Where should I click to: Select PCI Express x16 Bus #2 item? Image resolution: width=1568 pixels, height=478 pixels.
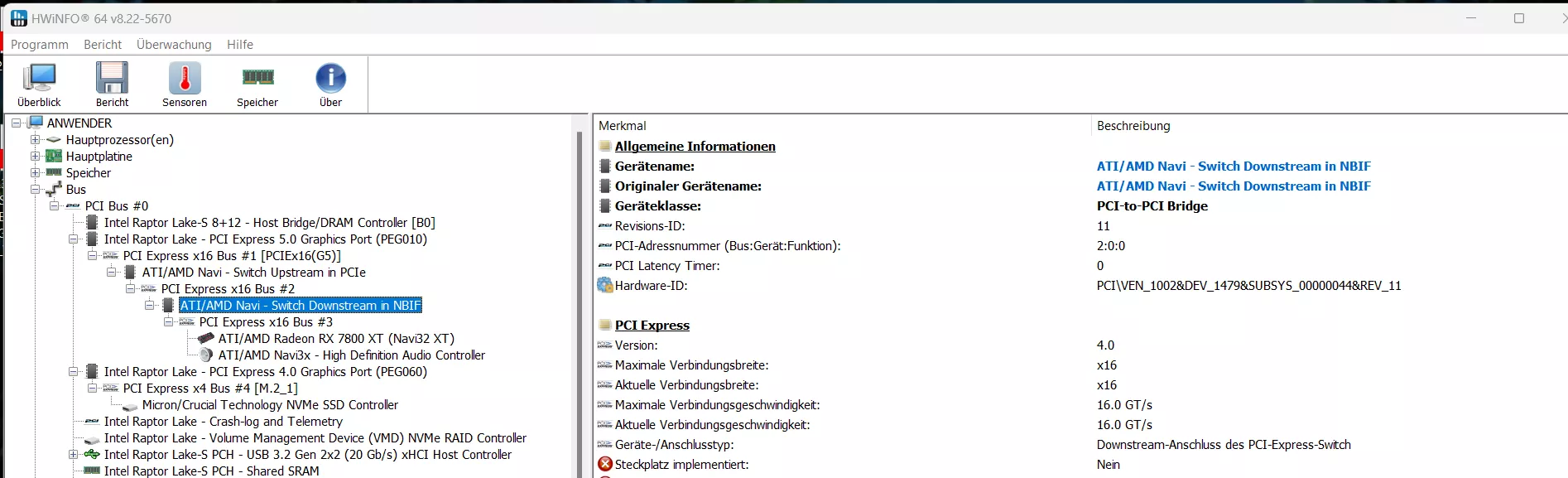pos(228,288)
